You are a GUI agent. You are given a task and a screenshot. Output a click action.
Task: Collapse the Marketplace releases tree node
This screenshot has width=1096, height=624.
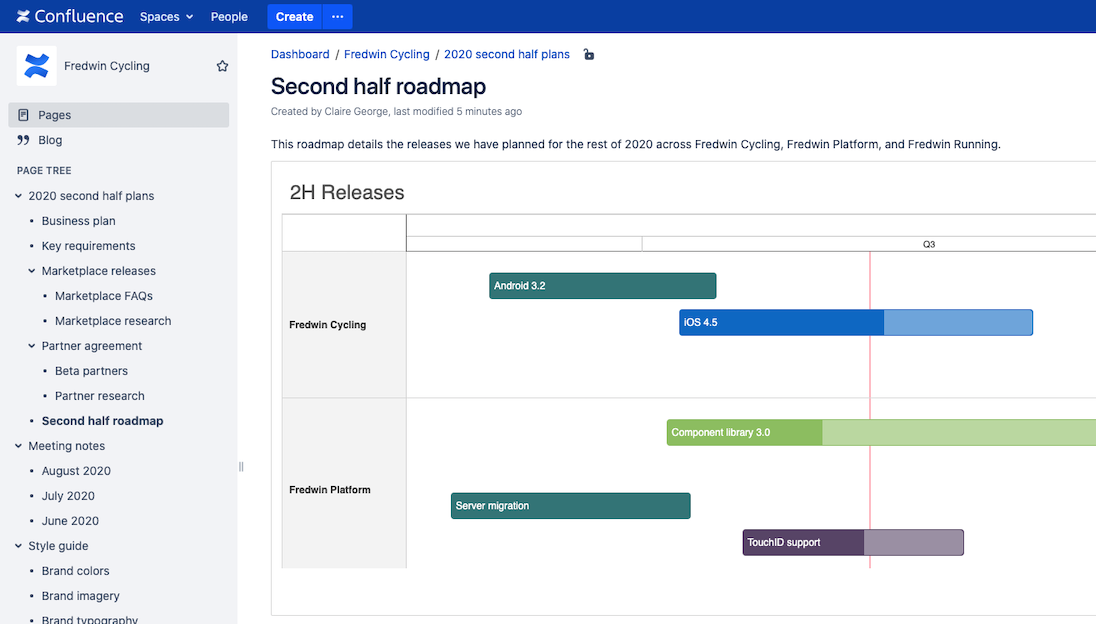[x=32, y=271]
